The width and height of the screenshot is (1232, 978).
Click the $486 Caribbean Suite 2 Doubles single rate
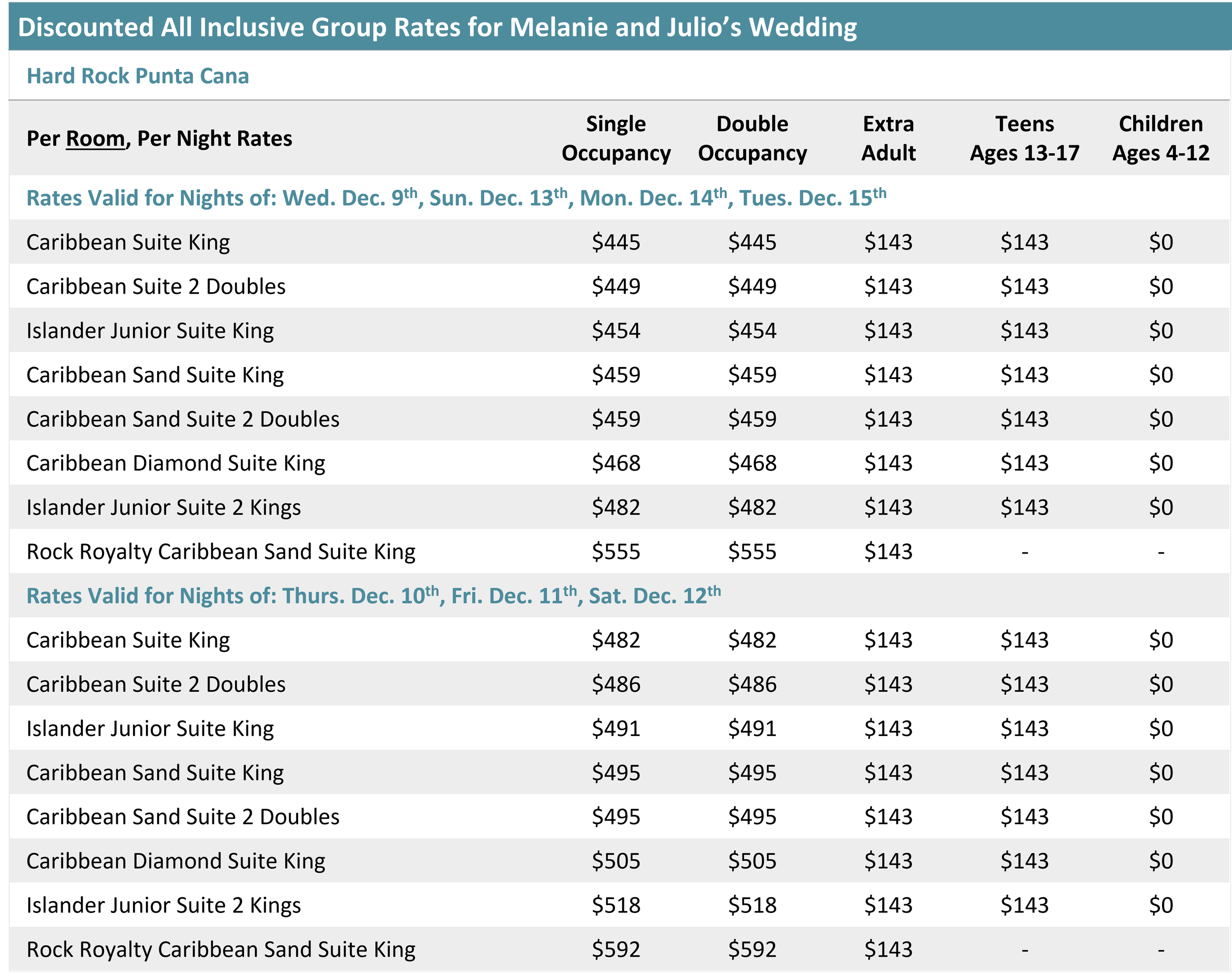[616, 684]
